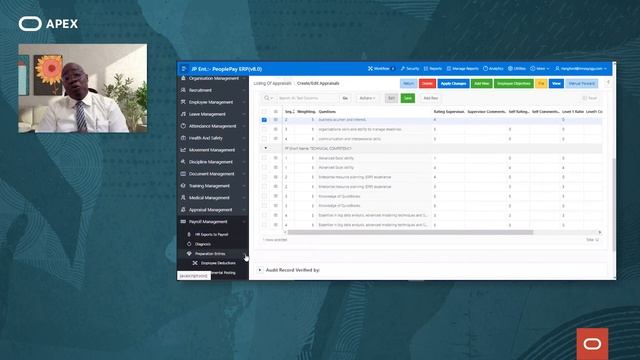Collapse the TECHNICAL COMPETENCY group
The width and height of the screenshot is (640, 360).
pyautogui.click(x=266, y=148)
